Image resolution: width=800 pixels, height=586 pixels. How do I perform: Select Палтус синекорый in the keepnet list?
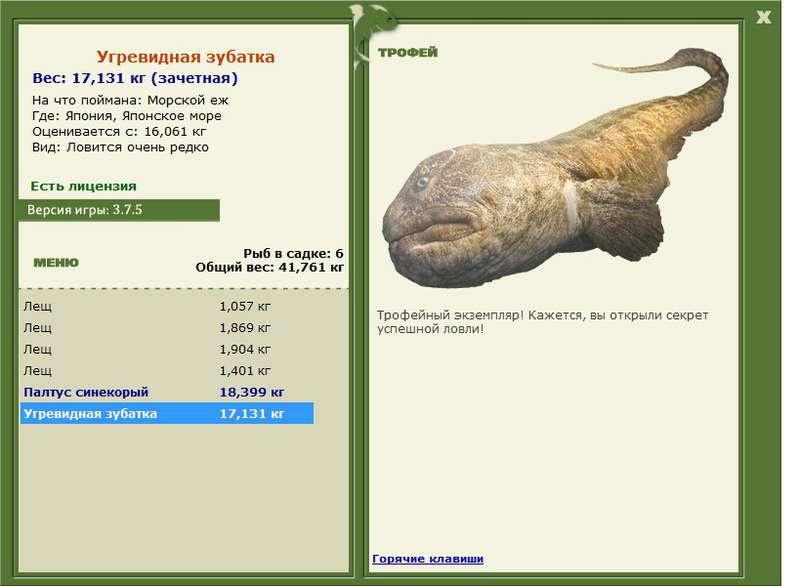click(167, 392)
